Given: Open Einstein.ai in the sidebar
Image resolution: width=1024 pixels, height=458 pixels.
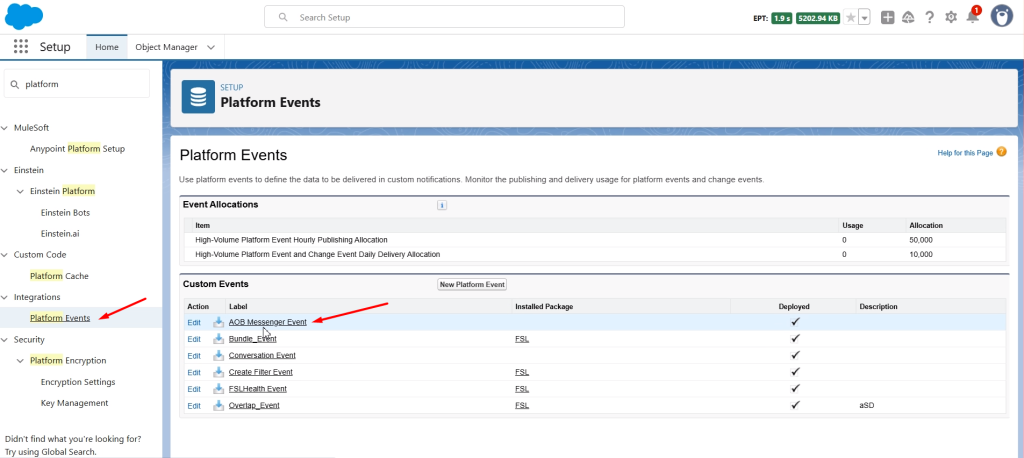Looking at the screenshot, I should tap(59, 233).
